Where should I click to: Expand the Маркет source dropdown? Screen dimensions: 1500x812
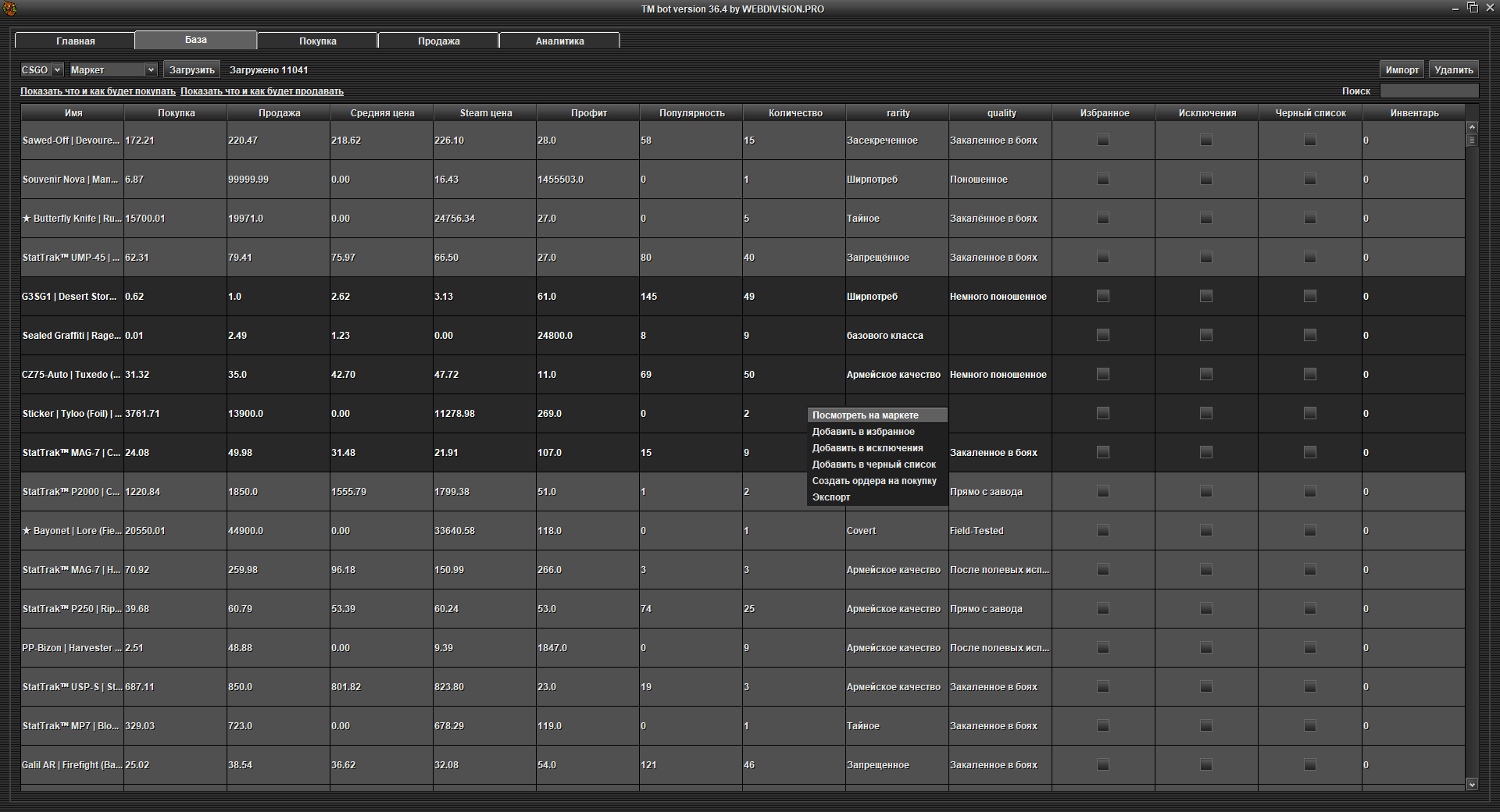pos(113,70)
